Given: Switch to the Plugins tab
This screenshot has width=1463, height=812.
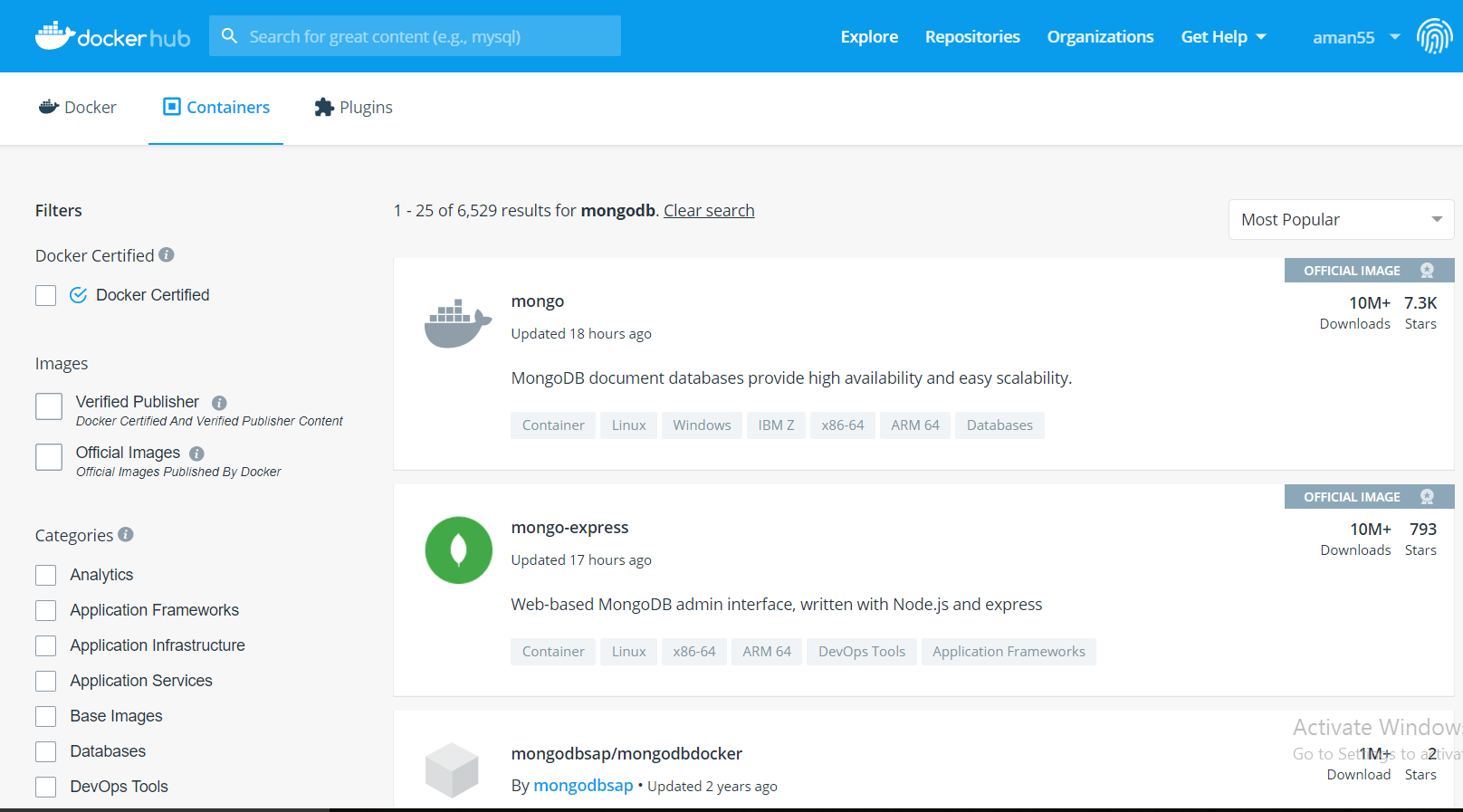Looking at the screenshot, I should (x=353, y=108).
